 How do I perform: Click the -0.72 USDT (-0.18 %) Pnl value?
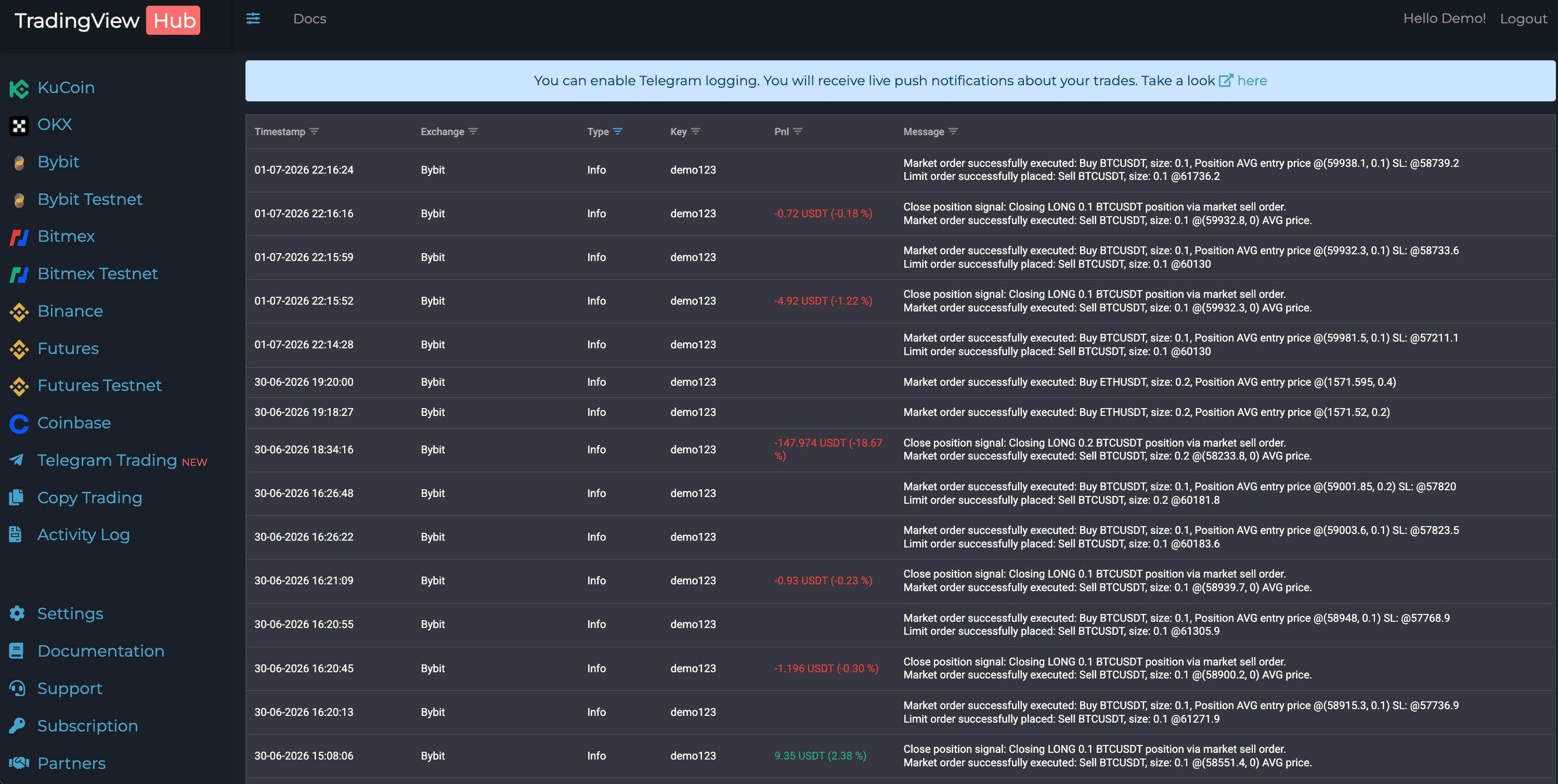pos(823,213)
